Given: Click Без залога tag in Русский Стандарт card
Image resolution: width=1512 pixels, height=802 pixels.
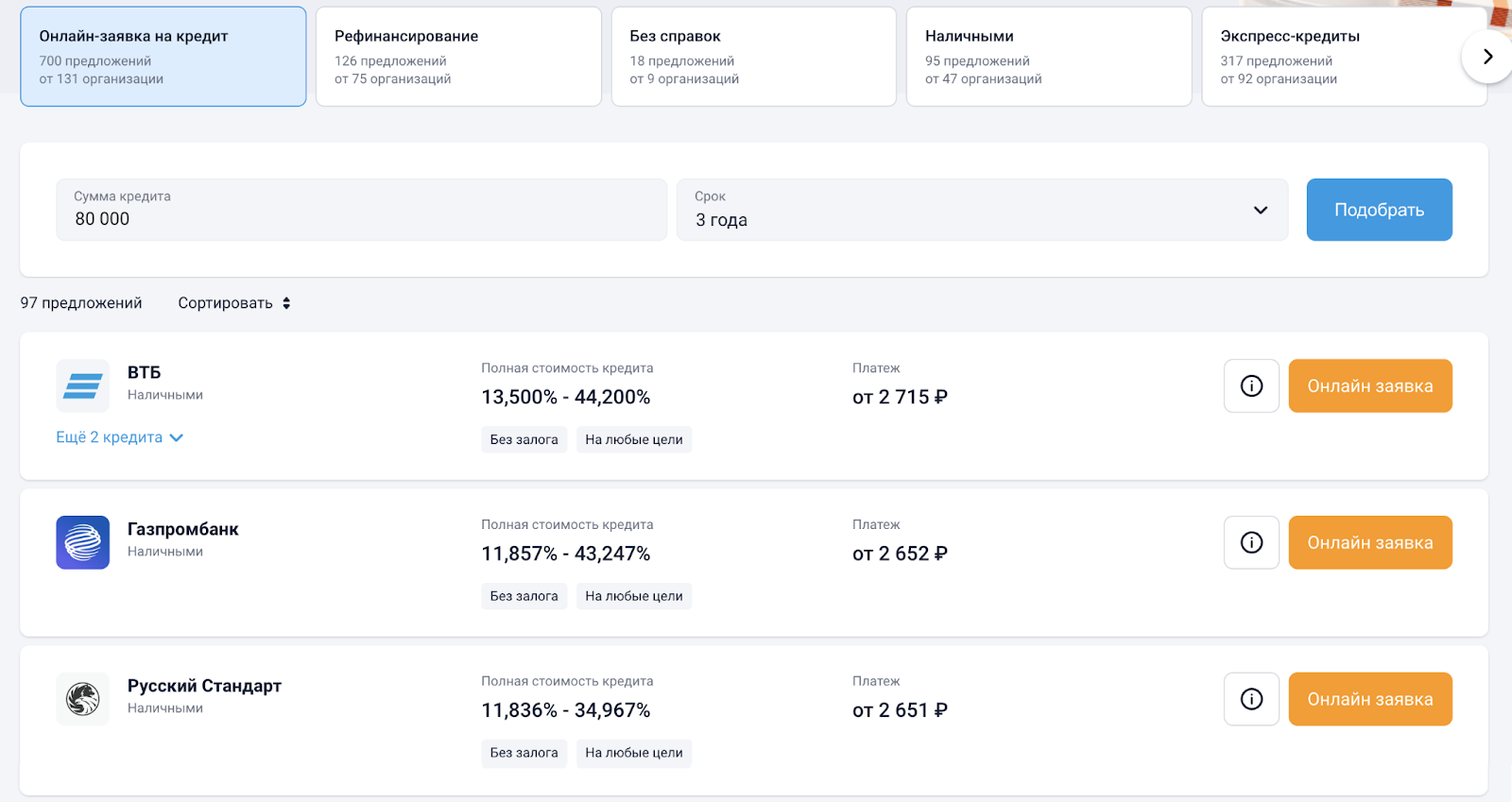Looking at the screenshot, I should click(524, 753).
